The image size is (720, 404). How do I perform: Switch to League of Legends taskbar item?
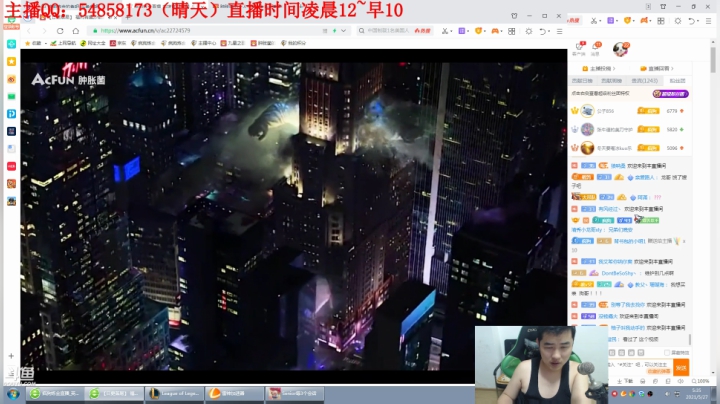[174, 394]
